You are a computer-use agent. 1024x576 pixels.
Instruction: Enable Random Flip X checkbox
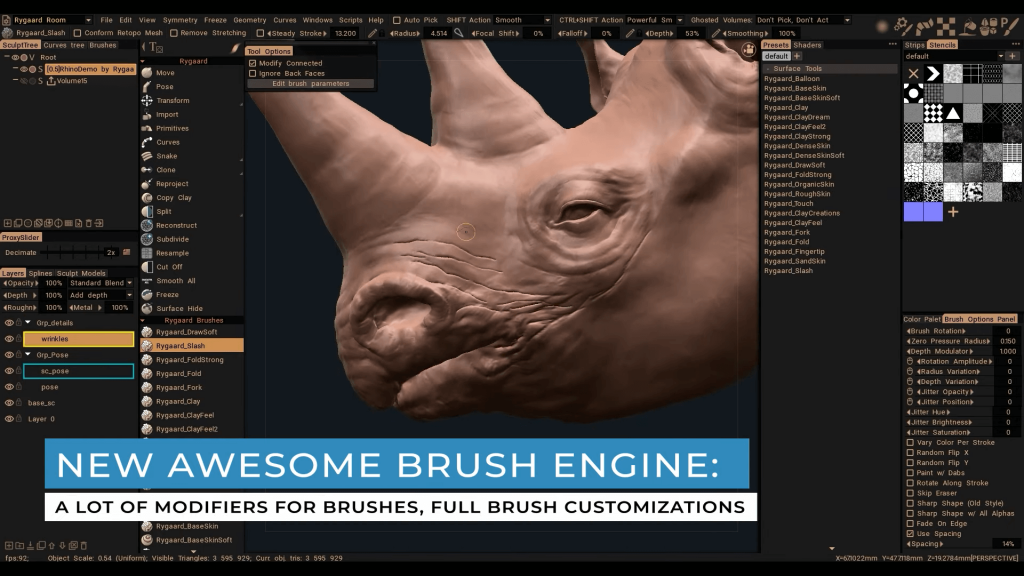click(x=910, y=453)
